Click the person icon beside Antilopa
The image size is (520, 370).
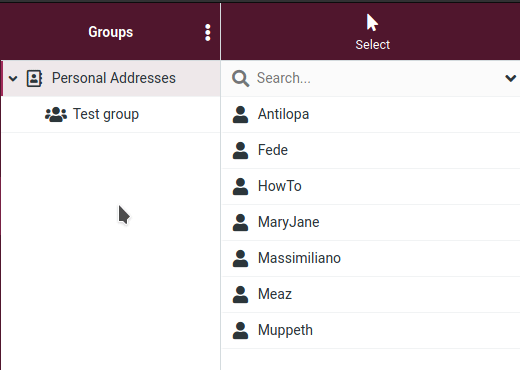coord(240,114)
